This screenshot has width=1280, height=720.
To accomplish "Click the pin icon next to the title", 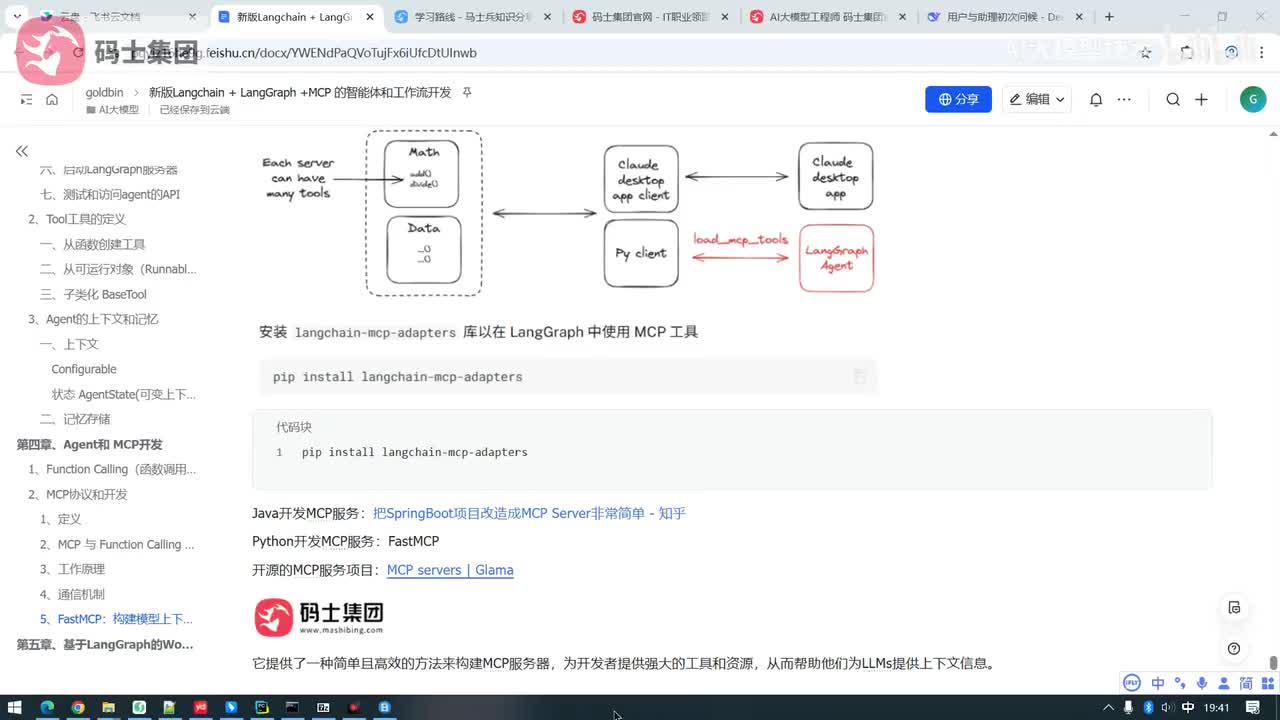I will coord(466,92).
